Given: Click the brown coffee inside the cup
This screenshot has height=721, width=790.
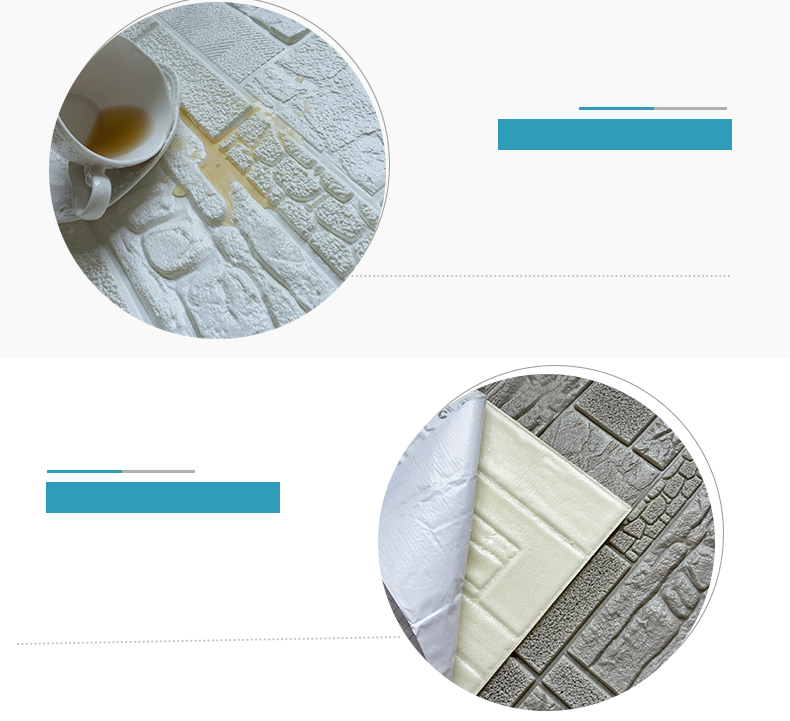Looking at the screenshot, I should [119, 130].
